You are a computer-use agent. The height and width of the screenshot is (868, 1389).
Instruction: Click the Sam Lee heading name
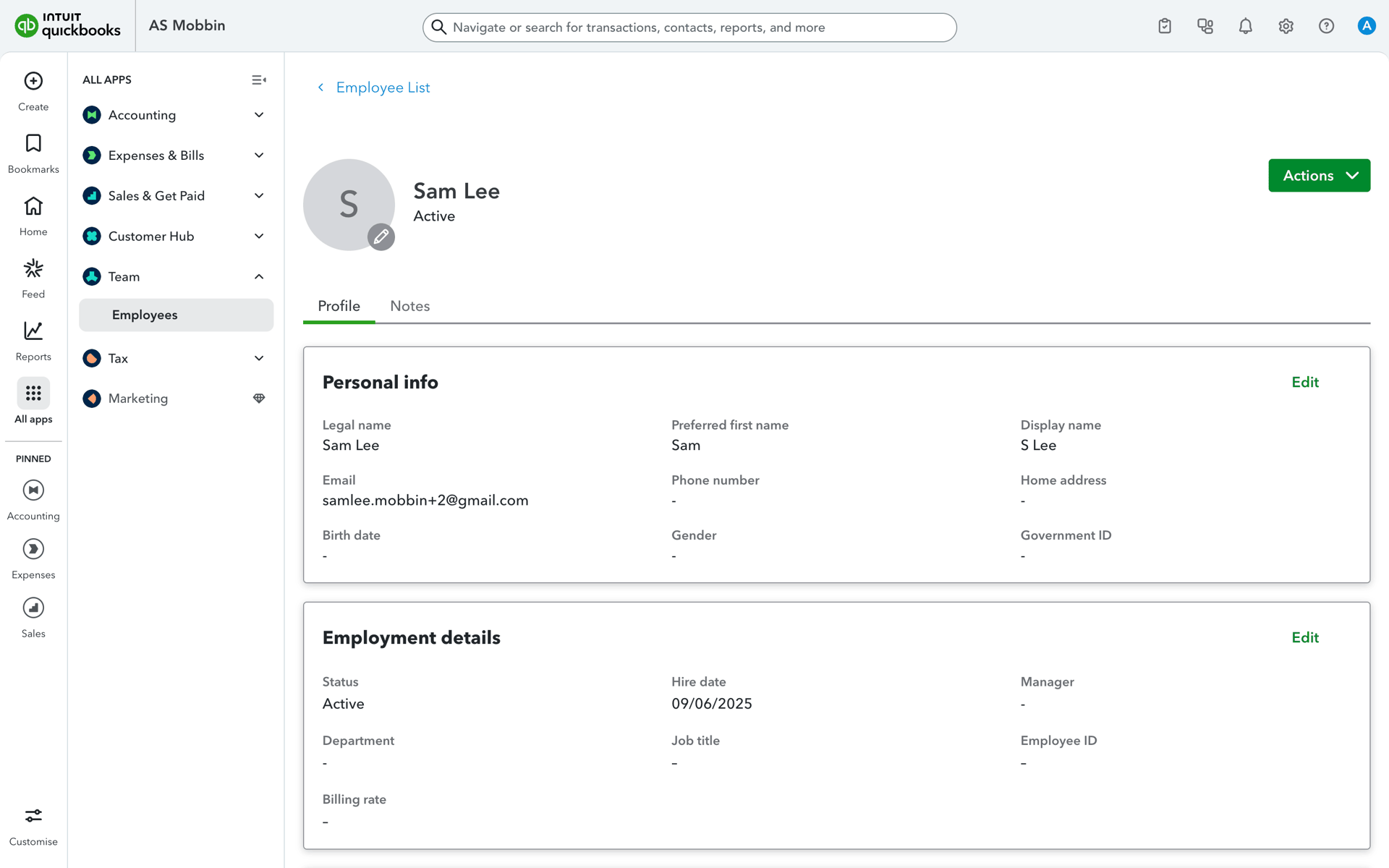(x=456, y=191)
